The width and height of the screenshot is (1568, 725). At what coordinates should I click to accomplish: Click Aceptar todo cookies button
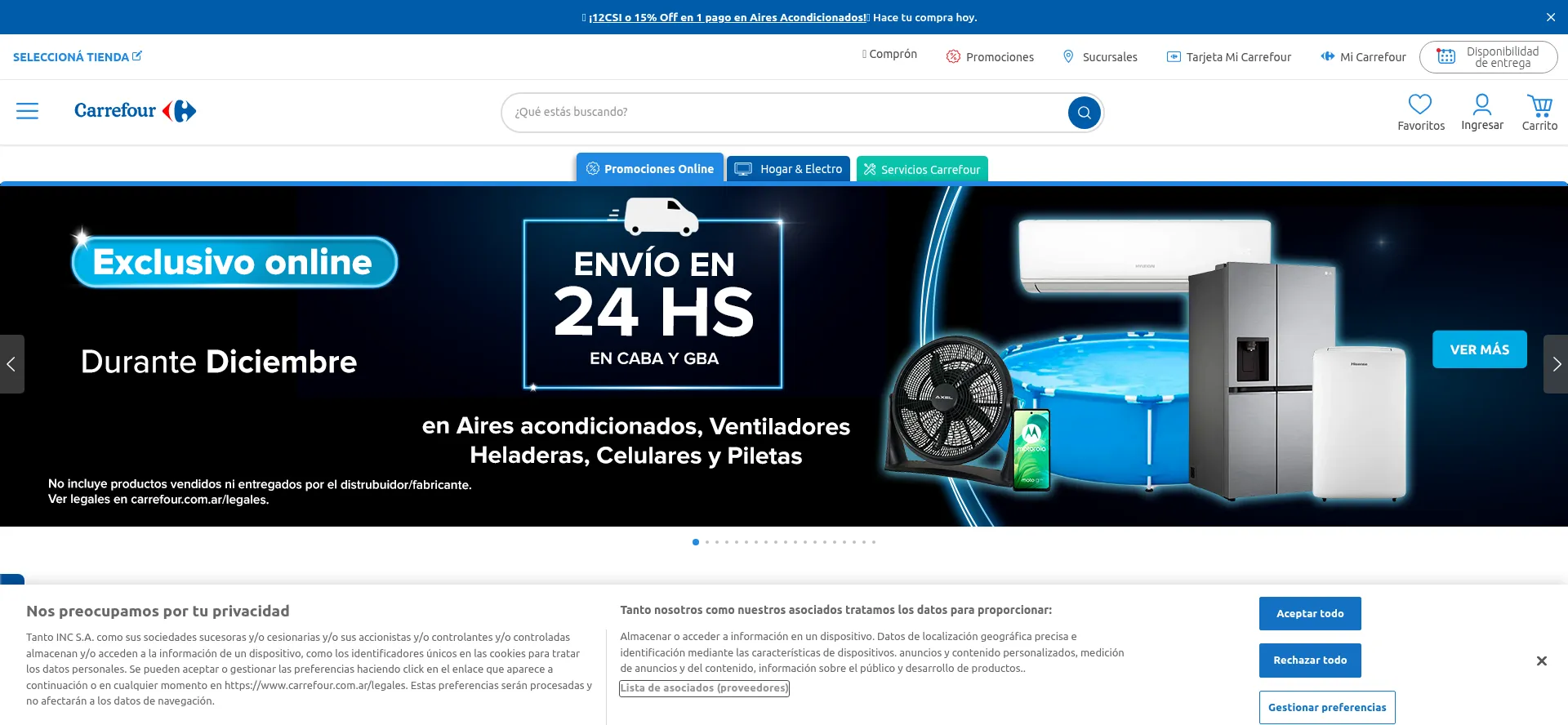[1310, 614]
